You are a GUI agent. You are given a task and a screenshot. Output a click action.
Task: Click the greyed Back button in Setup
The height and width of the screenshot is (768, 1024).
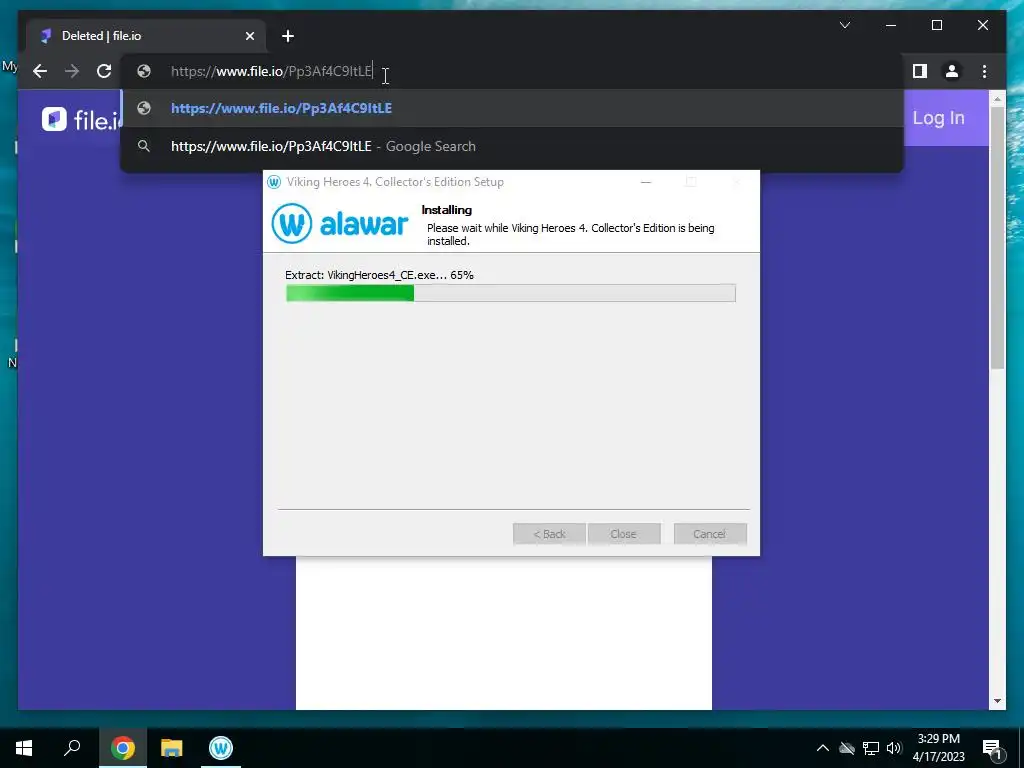click(x=549, y=534)
